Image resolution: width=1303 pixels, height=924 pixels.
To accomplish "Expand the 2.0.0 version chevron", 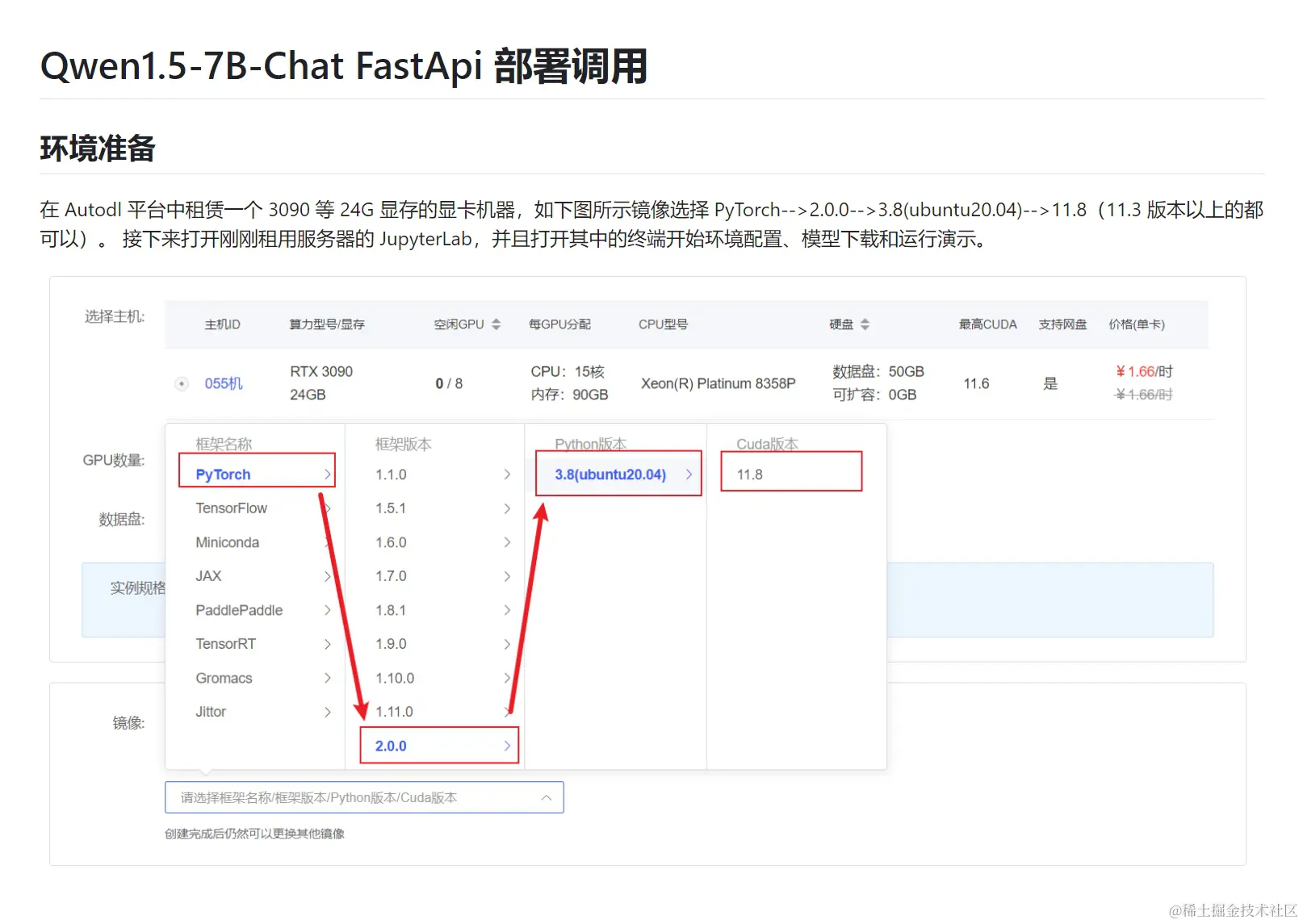I will [x=507, y=746].
